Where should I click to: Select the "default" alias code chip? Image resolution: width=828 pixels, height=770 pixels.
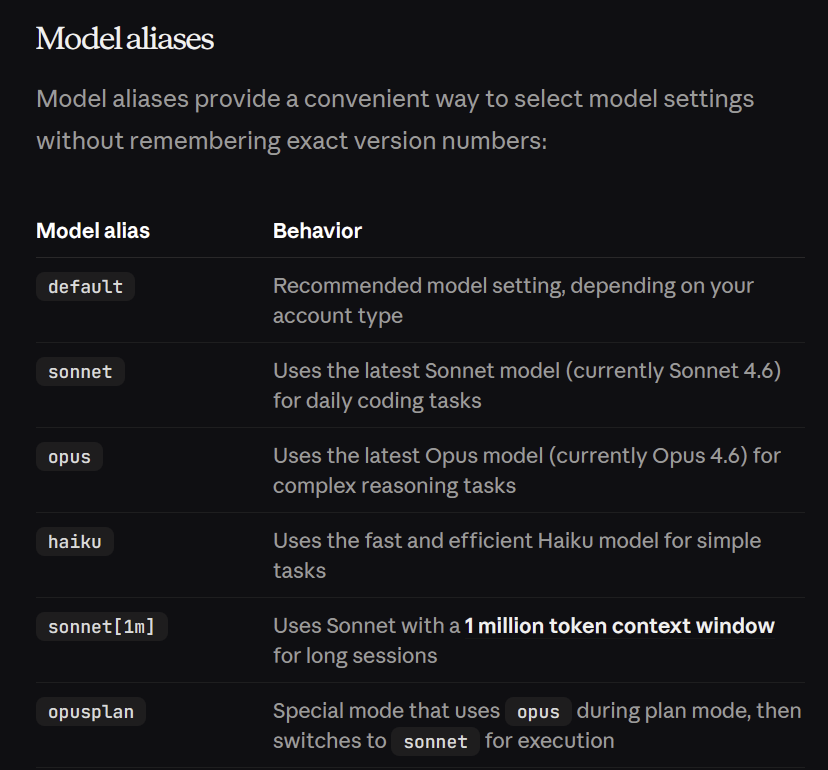tap(85, 287)
